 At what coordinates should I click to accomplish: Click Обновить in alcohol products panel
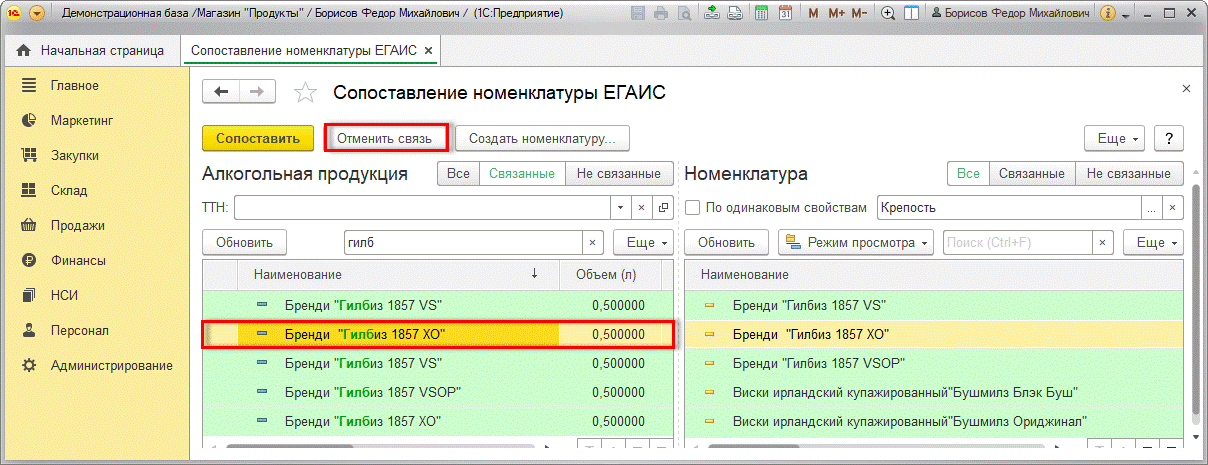point(244,242)
